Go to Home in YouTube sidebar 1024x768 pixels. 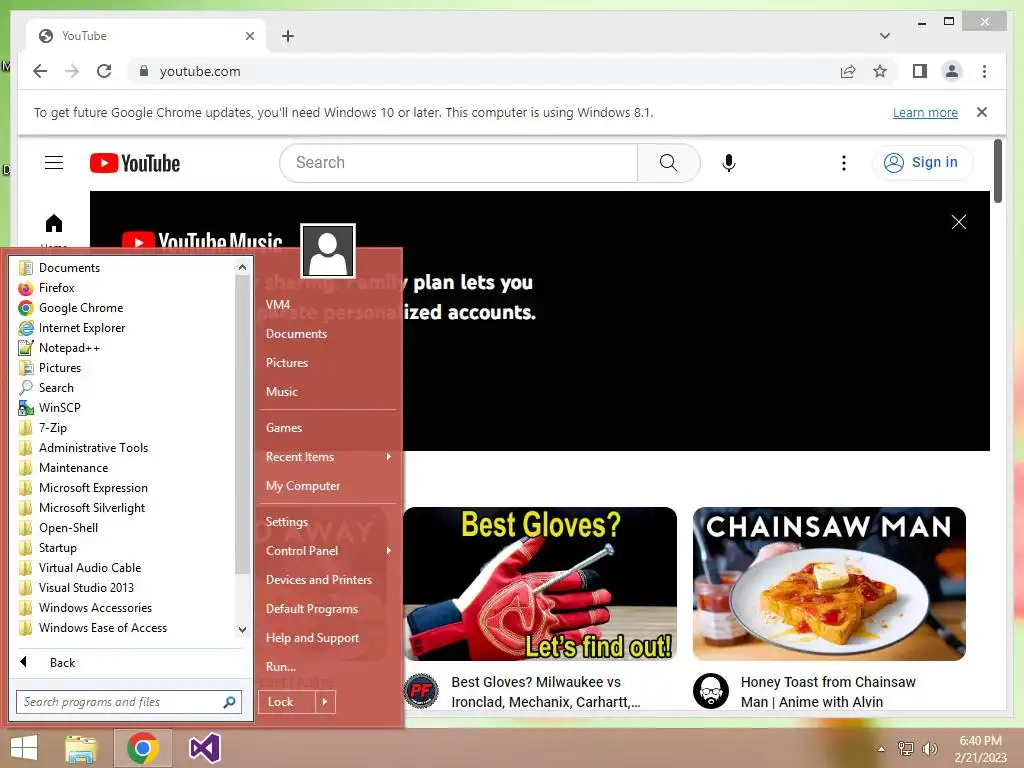pos(54,225)
